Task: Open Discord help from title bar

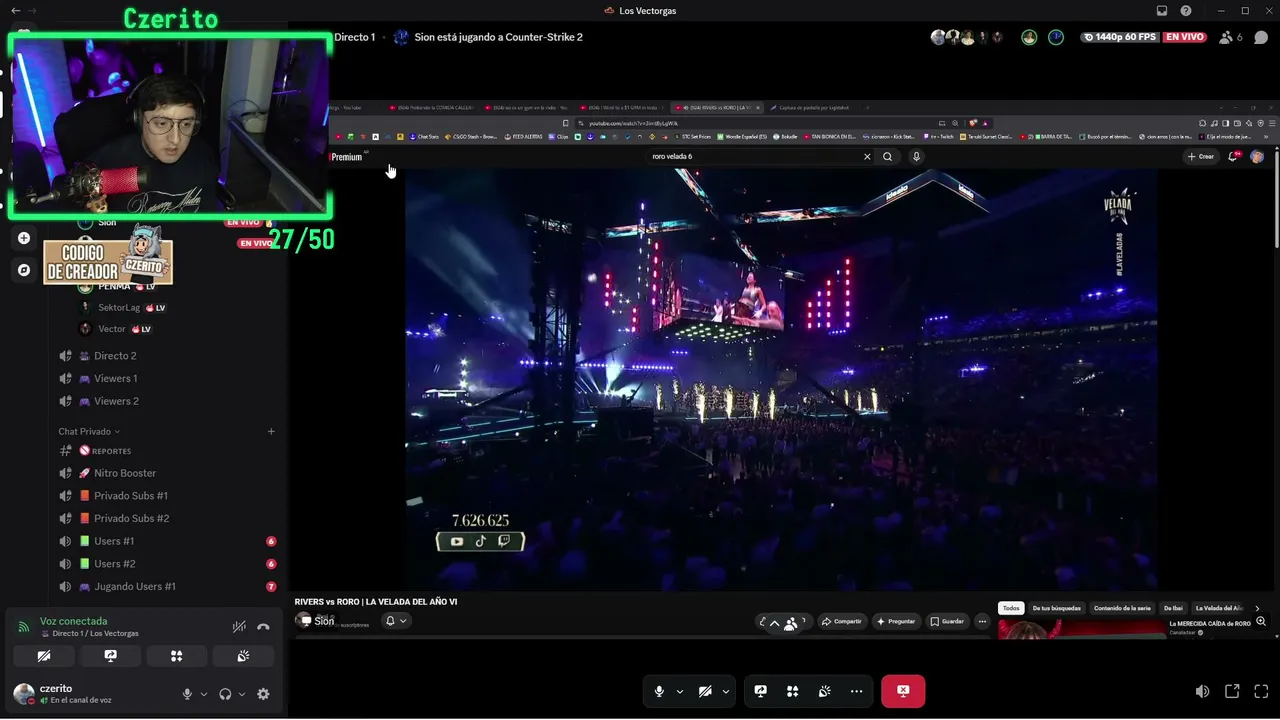Action: [x=1186, y=11]
